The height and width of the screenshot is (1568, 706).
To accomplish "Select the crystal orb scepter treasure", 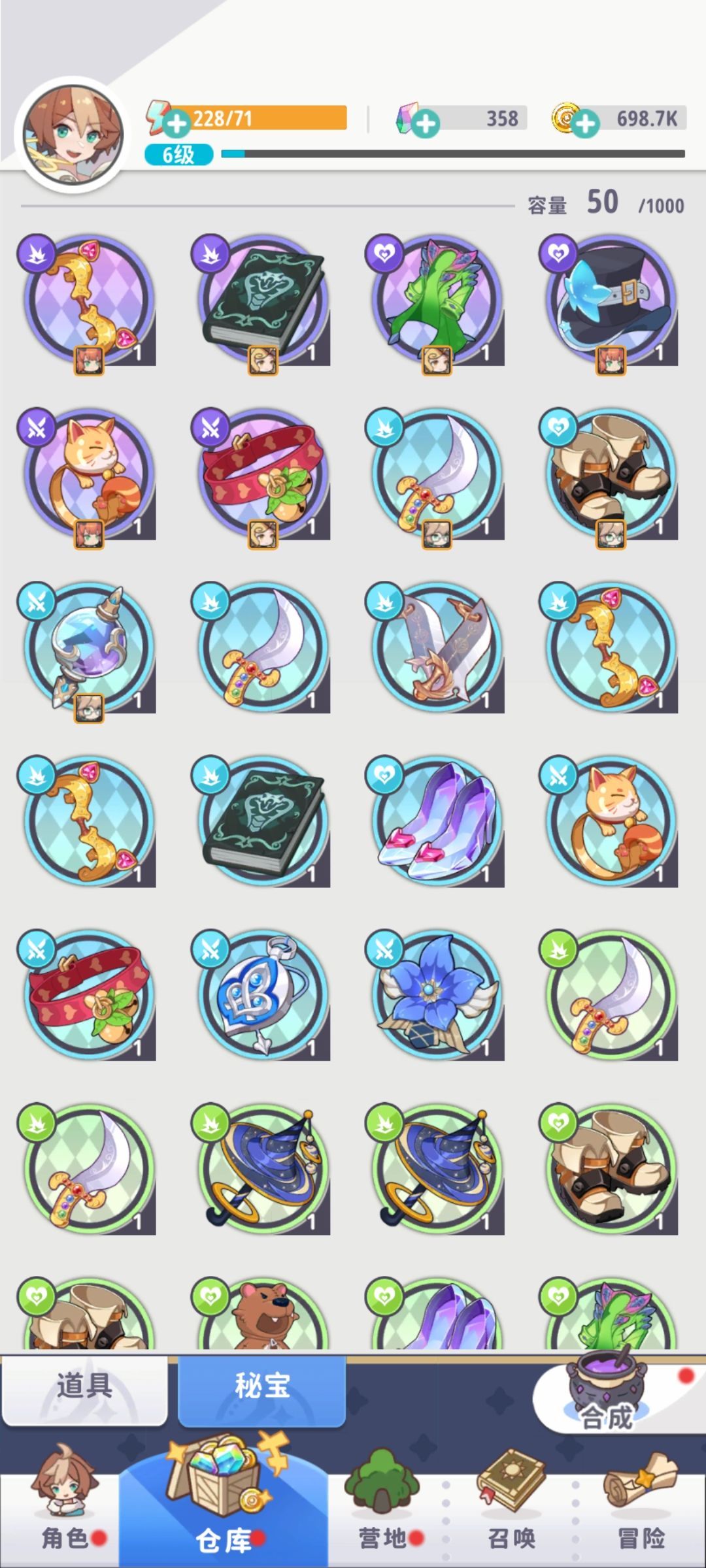I will pyautogui.click(x=88, y=648).
